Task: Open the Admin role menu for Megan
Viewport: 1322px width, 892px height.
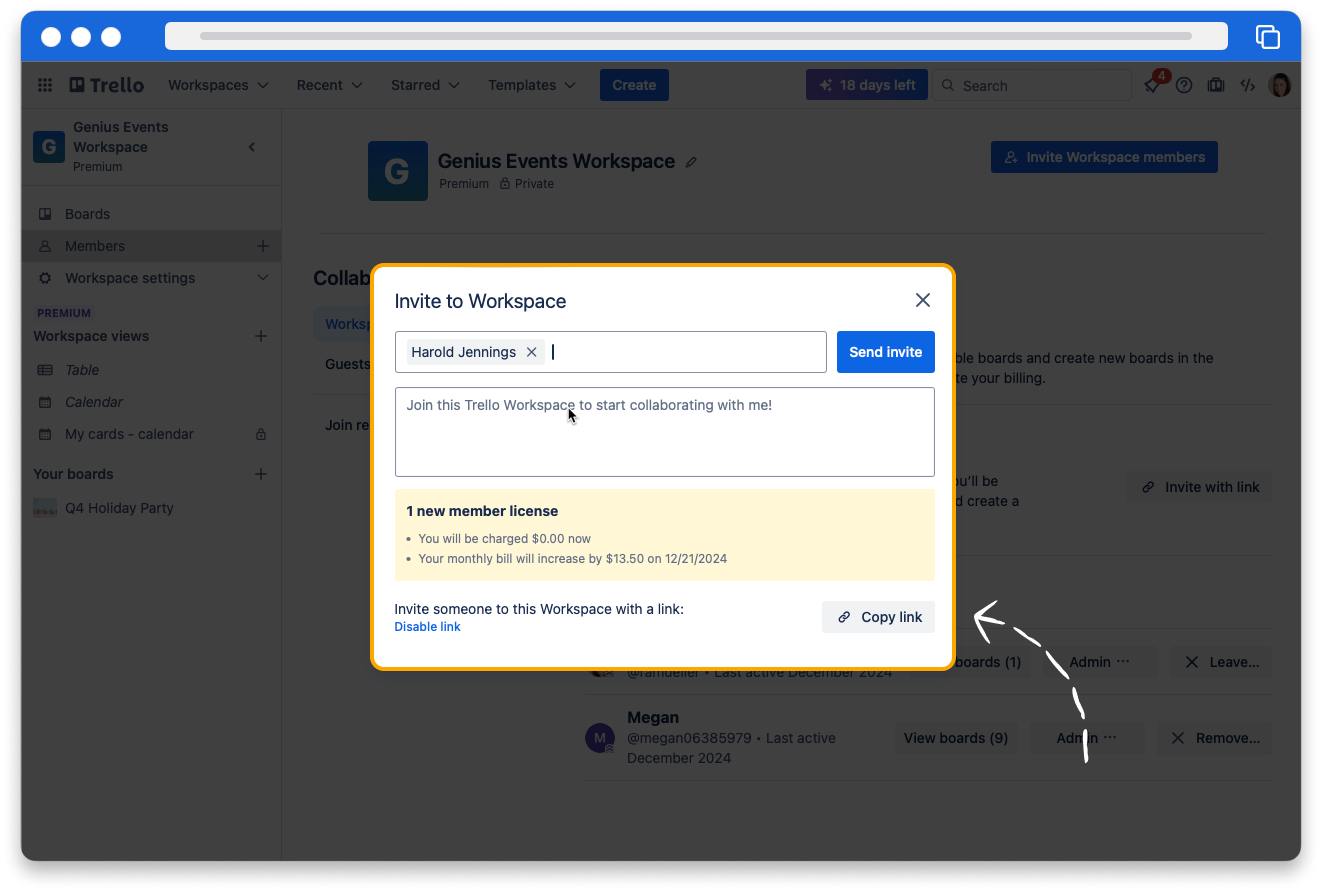Action: 1087,738
